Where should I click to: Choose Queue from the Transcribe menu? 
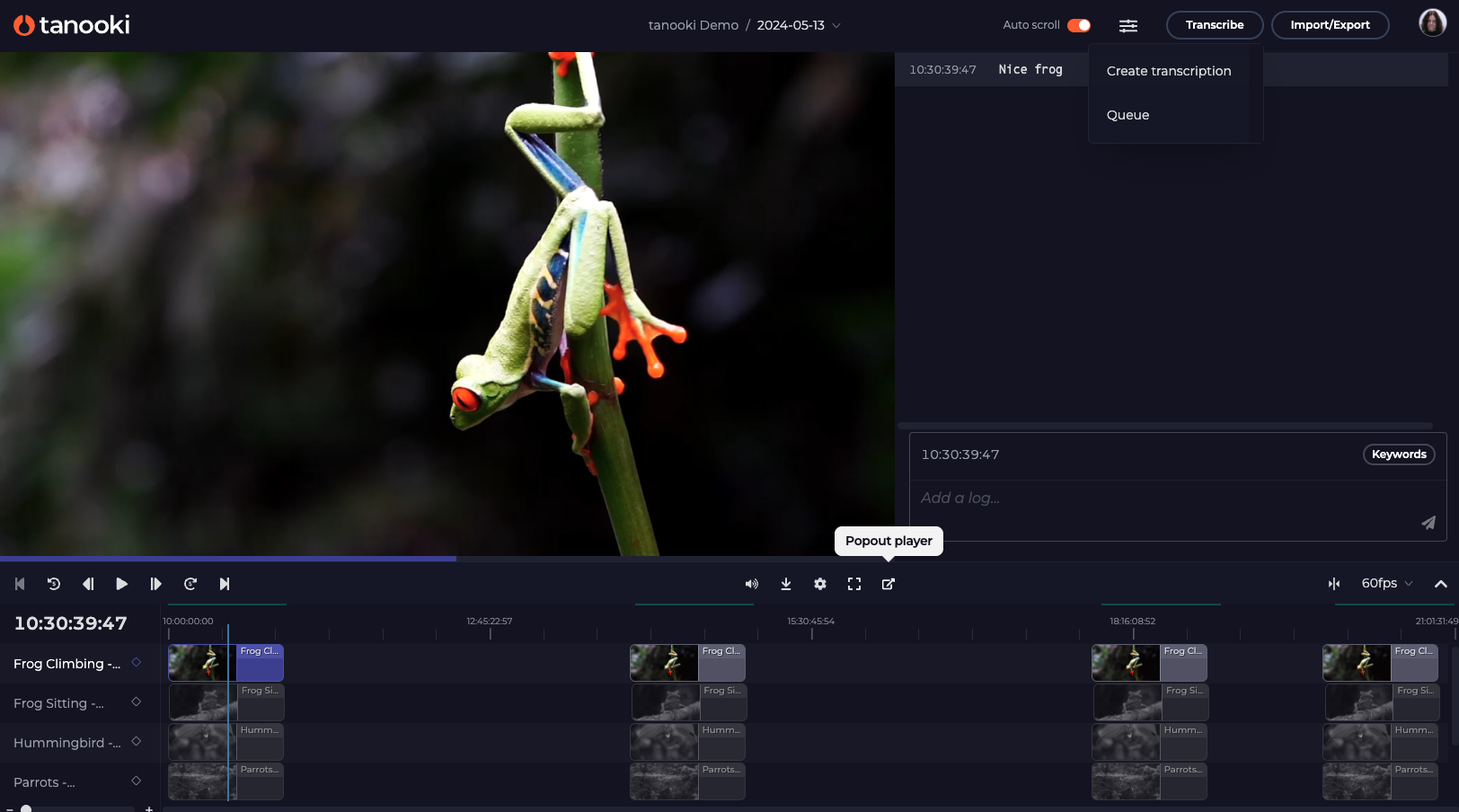pyautogui.click(x=1127, y=115)
